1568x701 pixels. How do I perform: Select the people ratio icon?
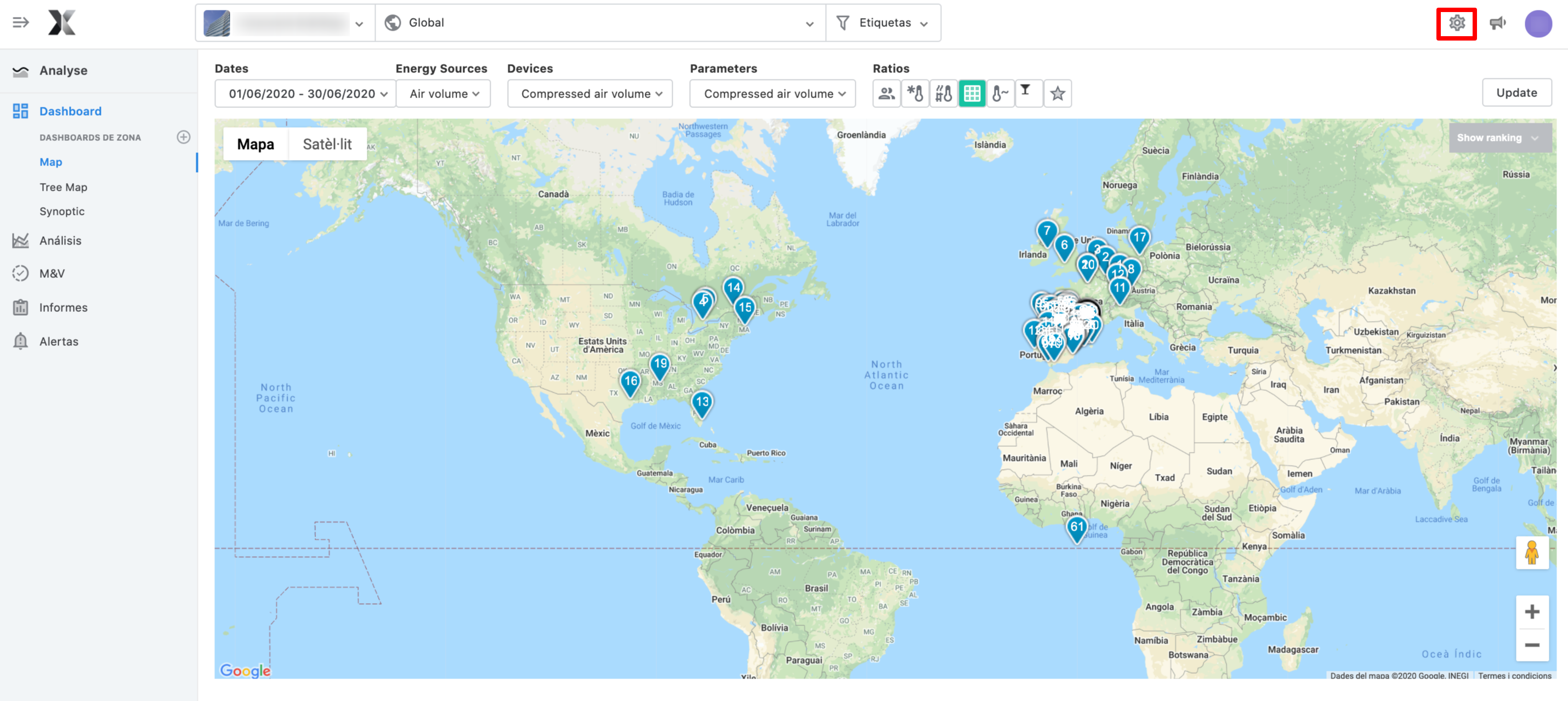[887, 94]
